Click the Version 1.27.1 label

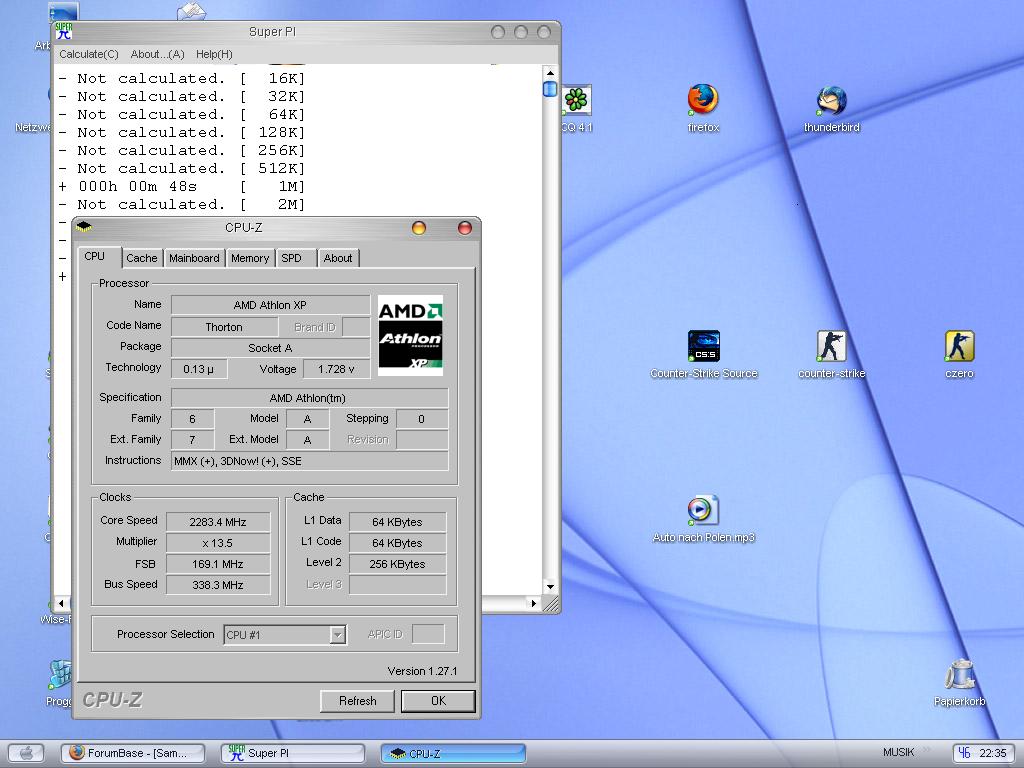click(422, 671)
